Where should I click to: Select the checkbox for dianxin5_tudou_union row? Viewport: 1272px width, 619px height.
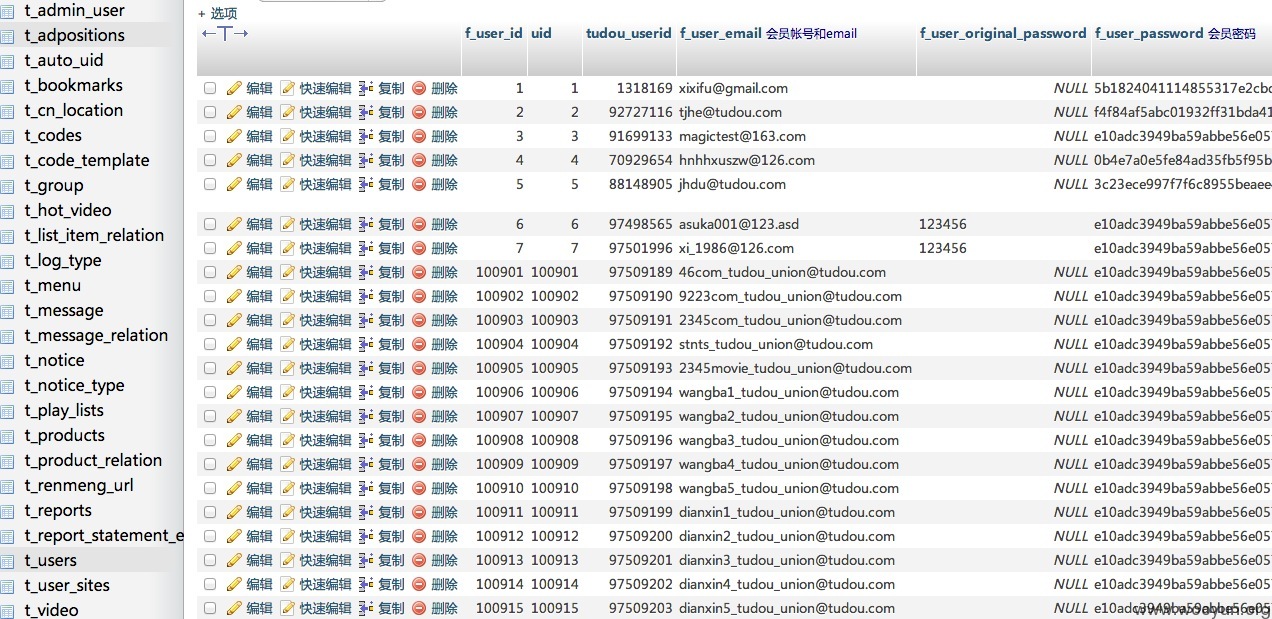(x=210, y=608)
